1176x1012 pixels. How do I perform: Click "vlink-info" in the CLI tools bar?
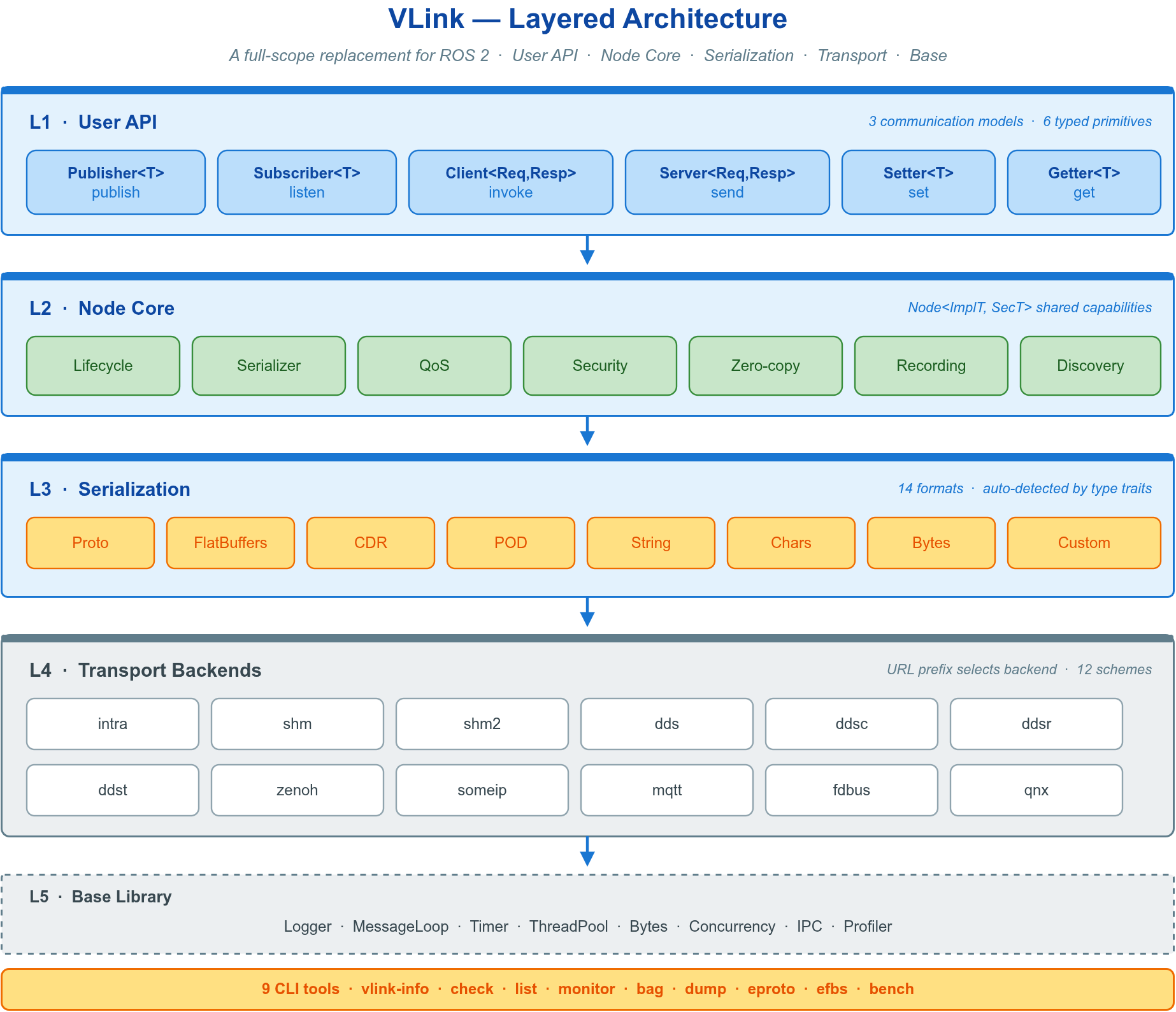395,989
